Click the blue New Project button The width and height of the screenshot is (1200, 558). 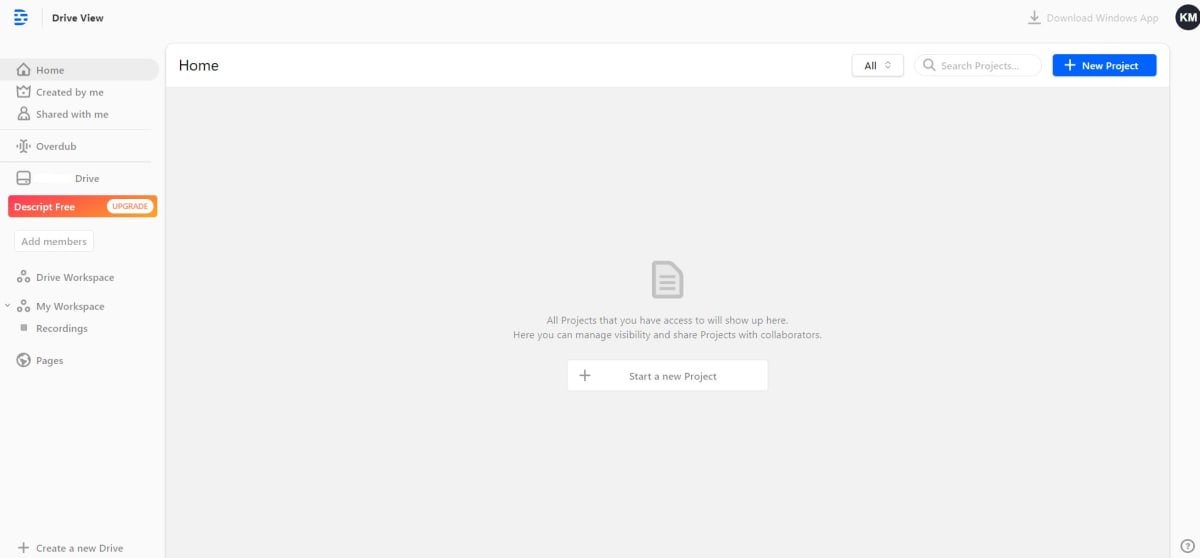(1104, 65)
